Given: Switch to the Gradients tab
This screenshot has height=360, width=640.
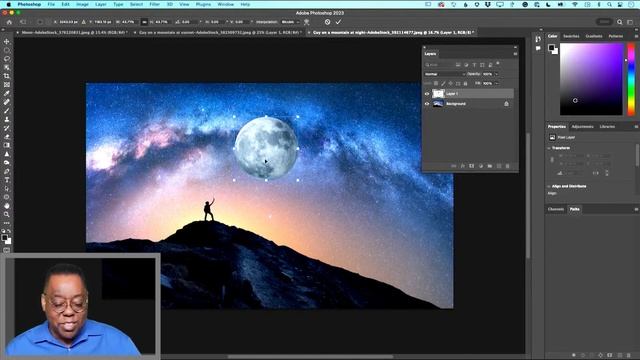Looking at the screenshot, I should coord(594,36).
